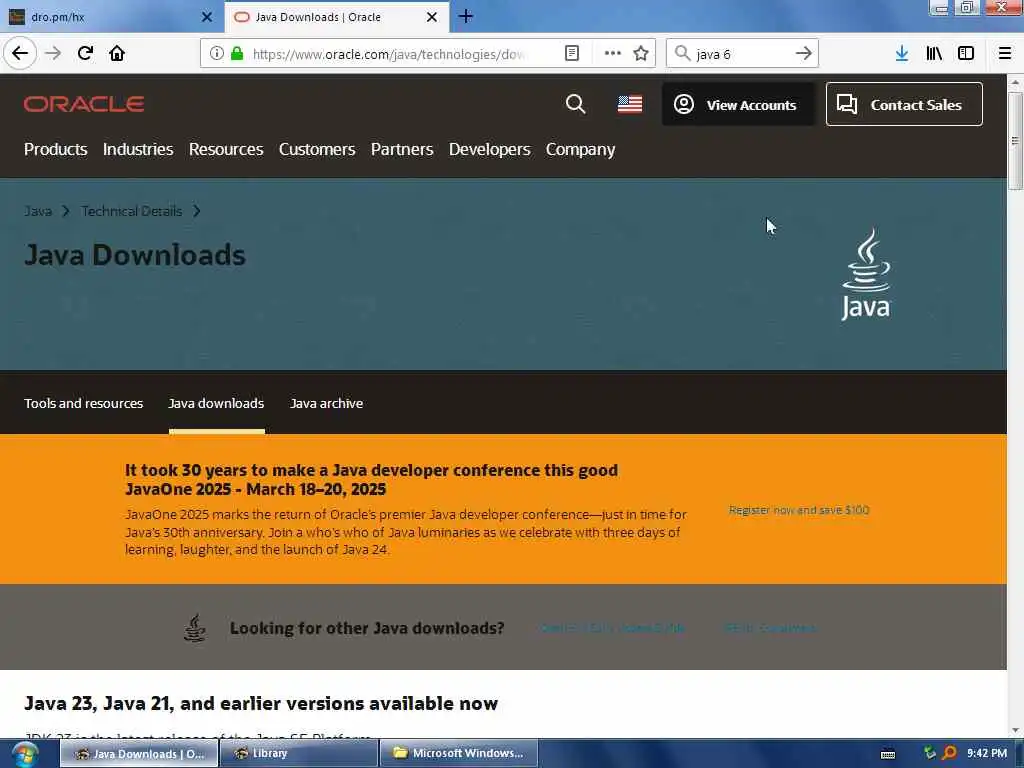Close the Java Downloads tab

point(432,17)
